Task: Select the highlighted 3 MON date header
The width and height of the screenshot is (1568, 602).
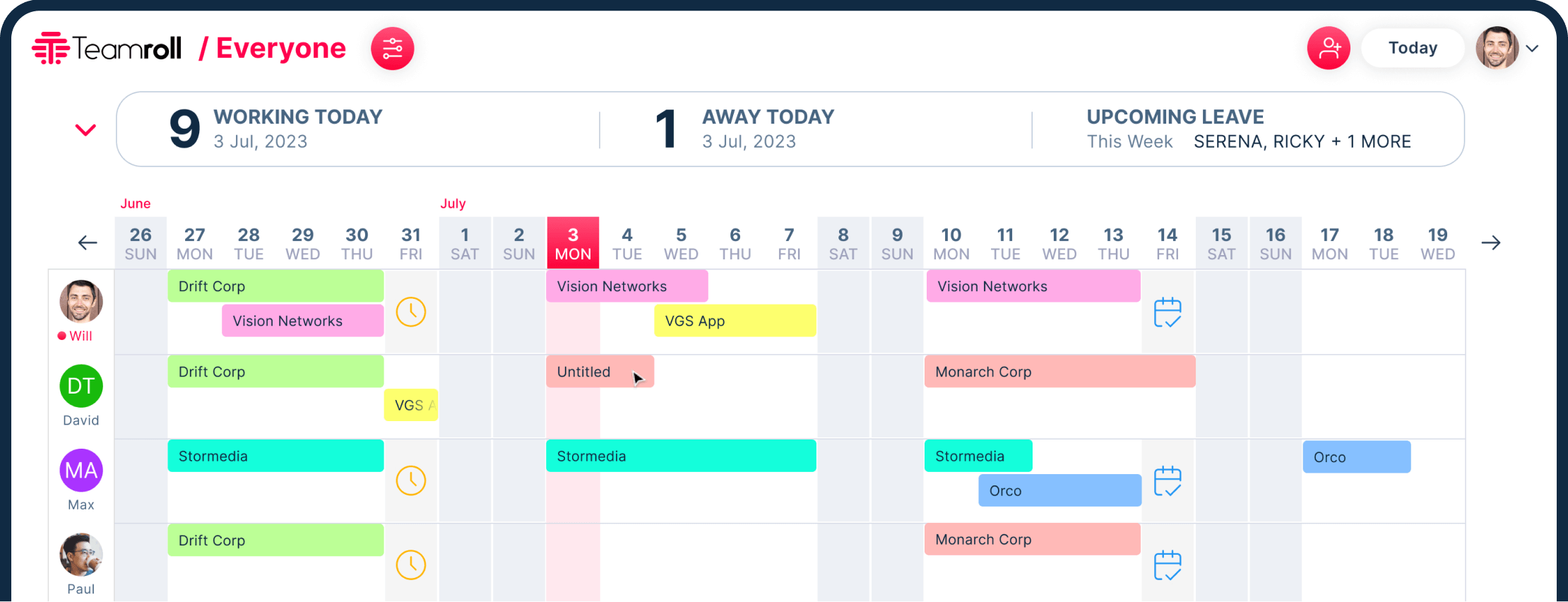Action: point(573,242)
